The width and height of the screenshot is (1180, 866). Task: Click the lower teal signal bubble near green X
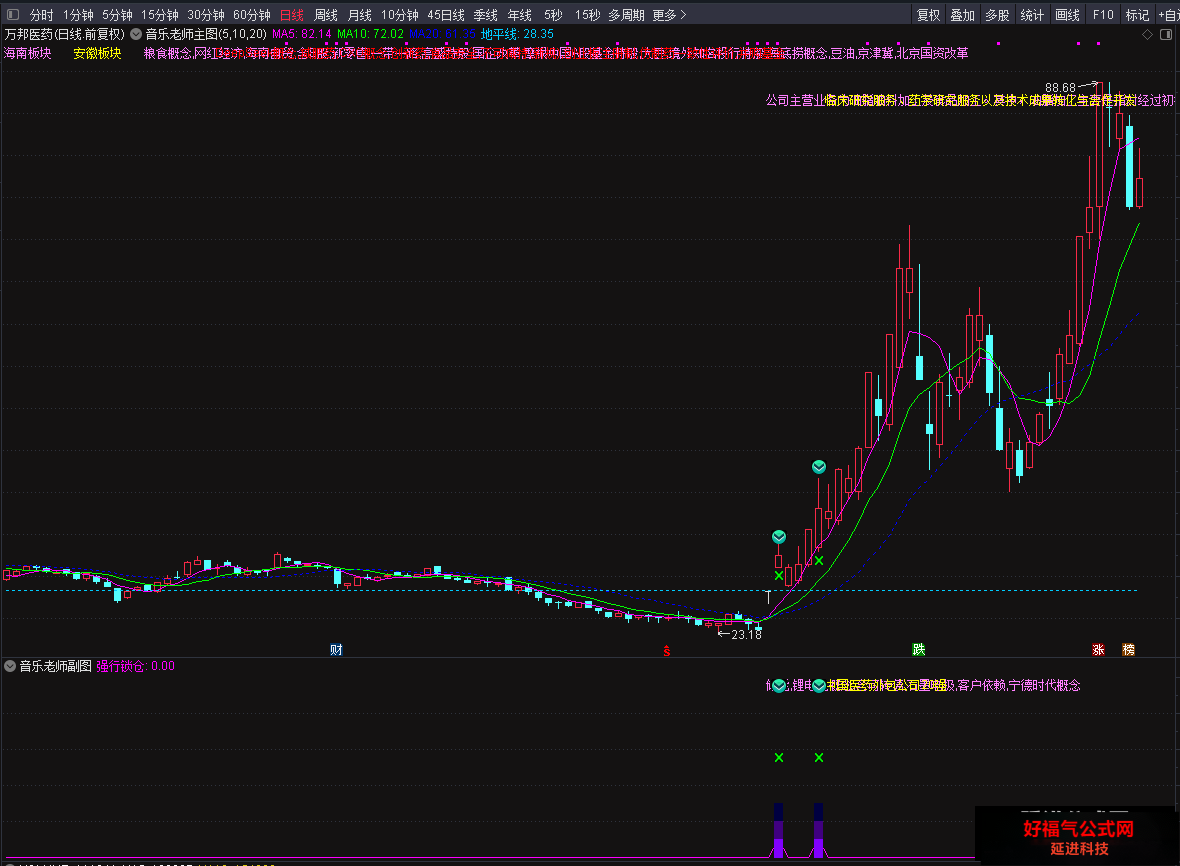coord(779,537)
